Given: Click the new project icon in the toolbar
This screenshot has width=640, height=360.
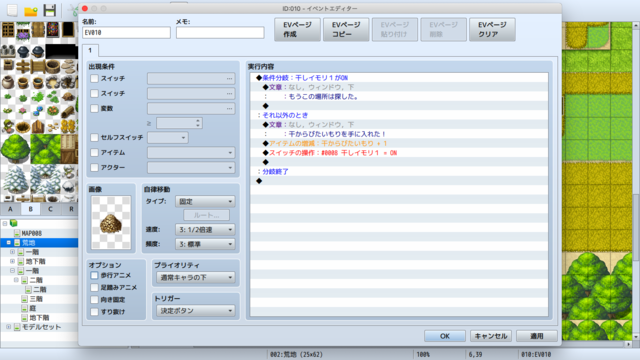Looking at the screenshot, I should 13,10.
